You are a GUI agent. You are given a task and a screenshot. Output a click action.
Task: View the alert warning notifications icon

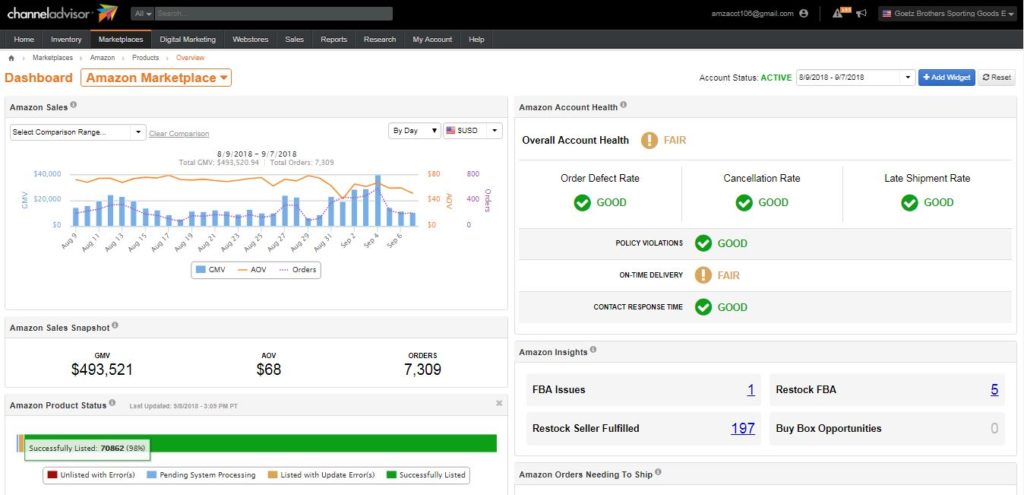[837, 14]
